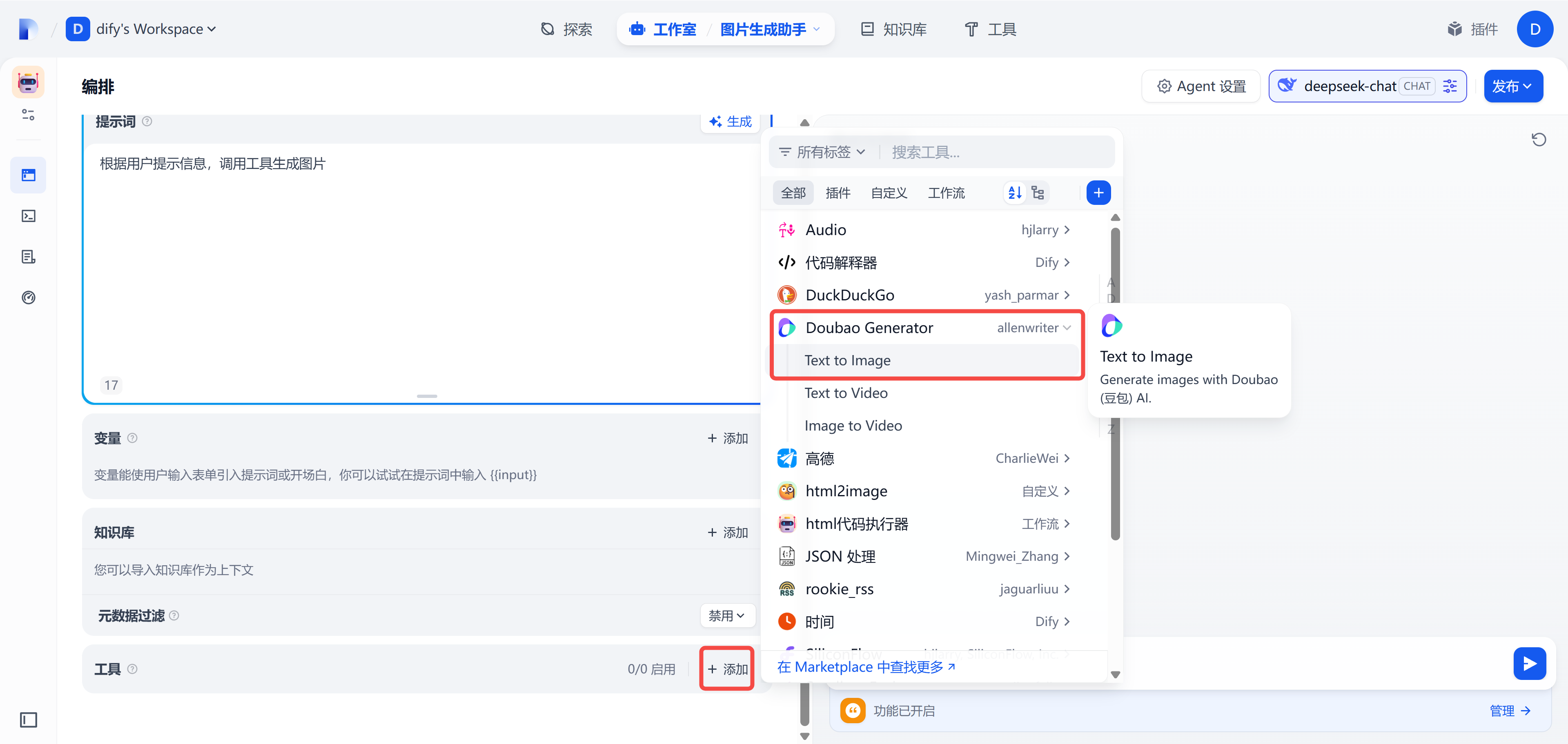Toggle the A-Z alphabetical sort icon
Image resolution: width=1568 pixels, height=744 pixels.
click(1015, 193)
